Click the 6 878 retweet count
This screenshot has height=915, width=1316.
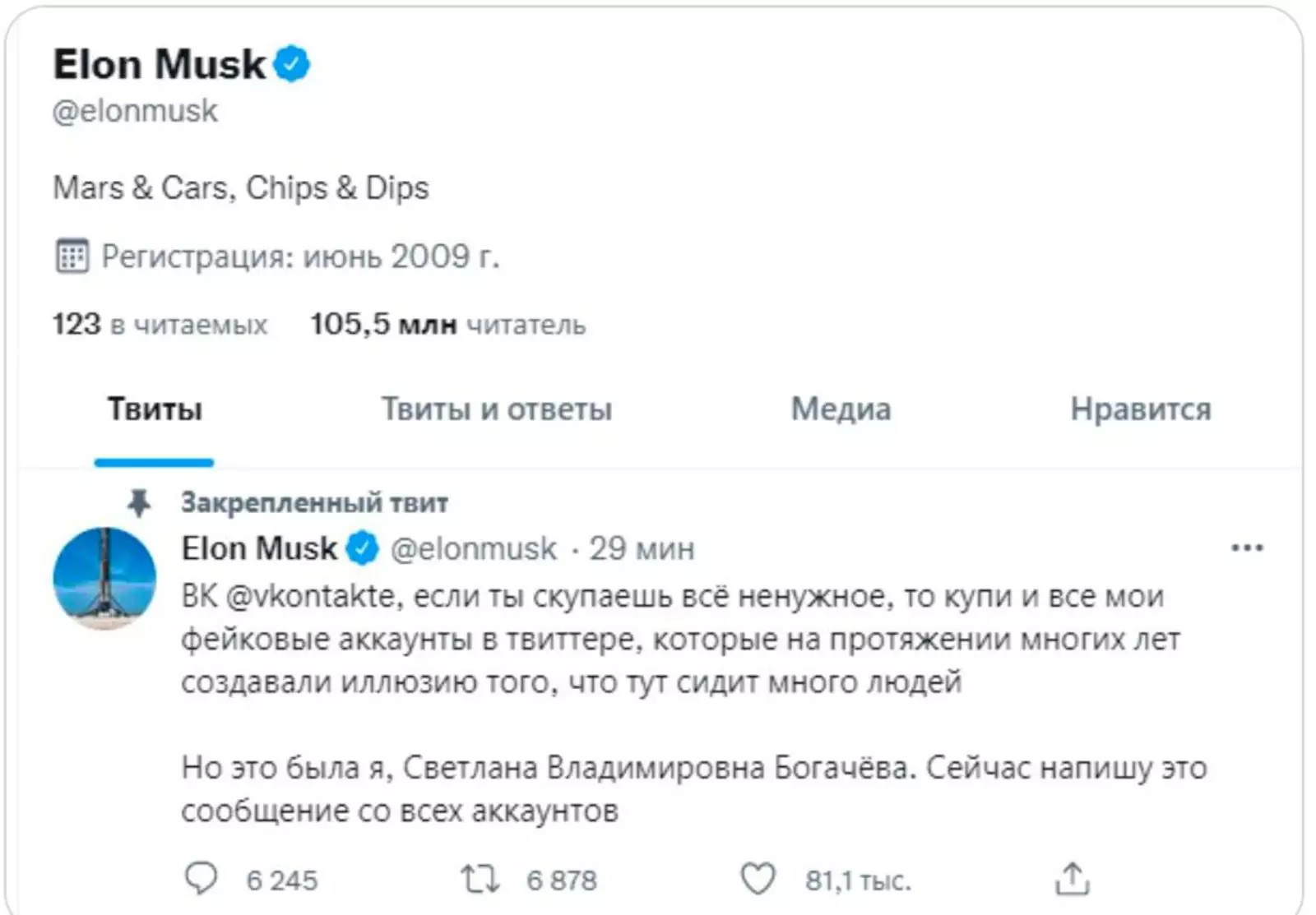[x=562, y=880]
